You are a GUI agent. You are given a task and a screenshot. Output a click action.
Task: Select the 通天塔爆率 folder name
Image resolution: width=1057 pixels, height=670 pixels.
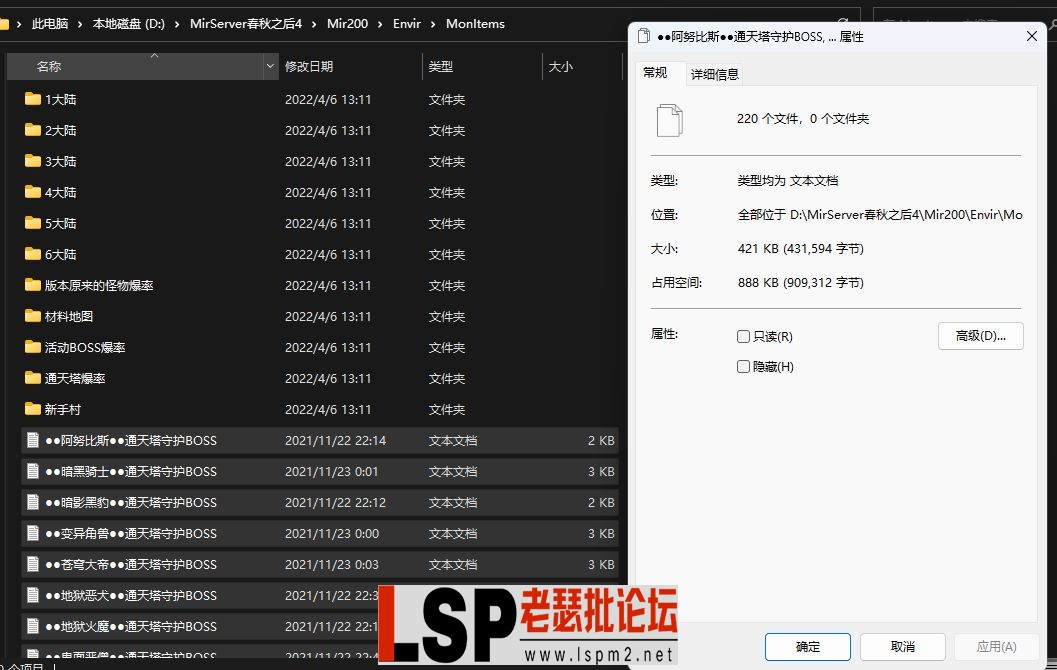pos(75,378)
